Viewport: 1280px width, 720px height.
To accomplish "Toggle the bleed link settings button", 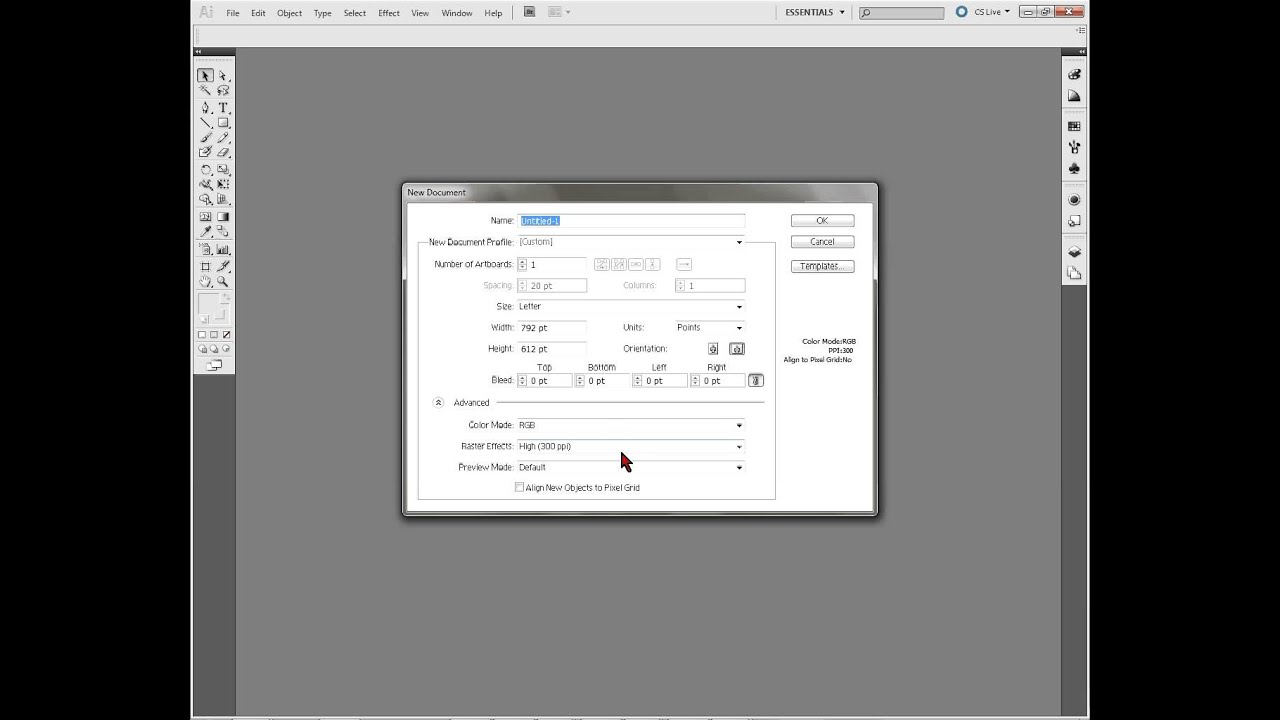I will point(756,380).
